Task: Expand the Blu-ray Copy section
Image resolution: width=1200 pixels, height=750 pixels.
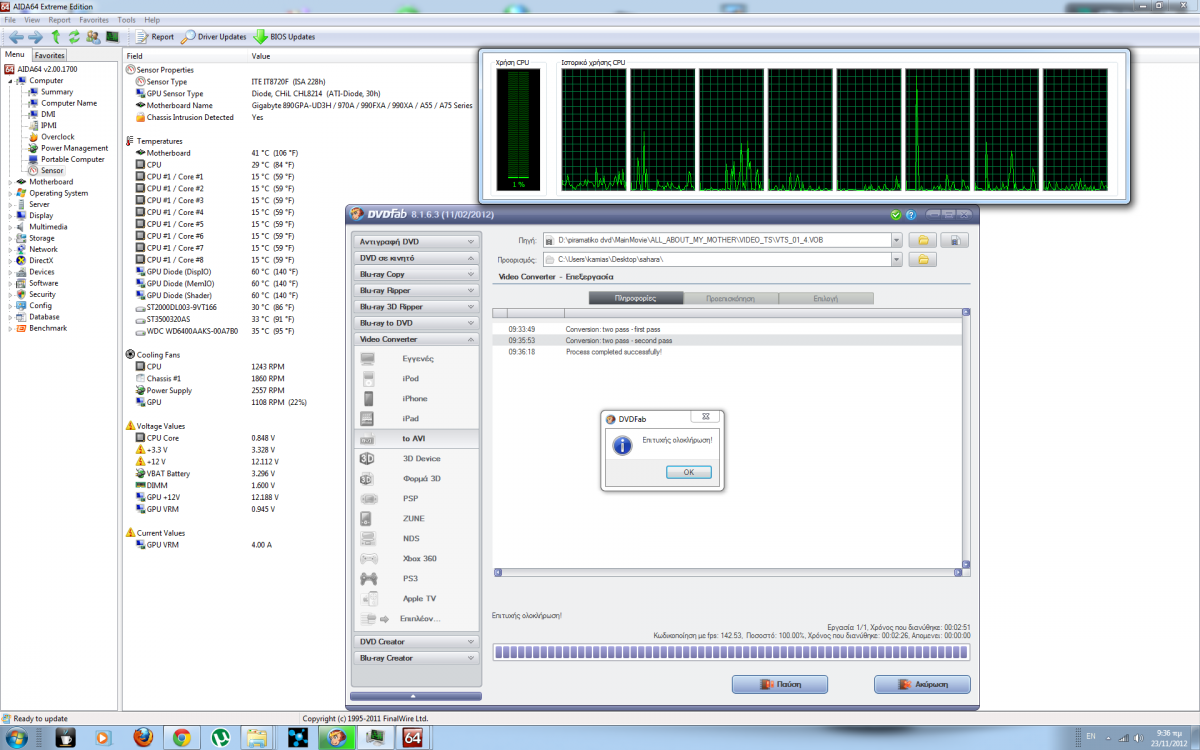Action: coord(417,274)
